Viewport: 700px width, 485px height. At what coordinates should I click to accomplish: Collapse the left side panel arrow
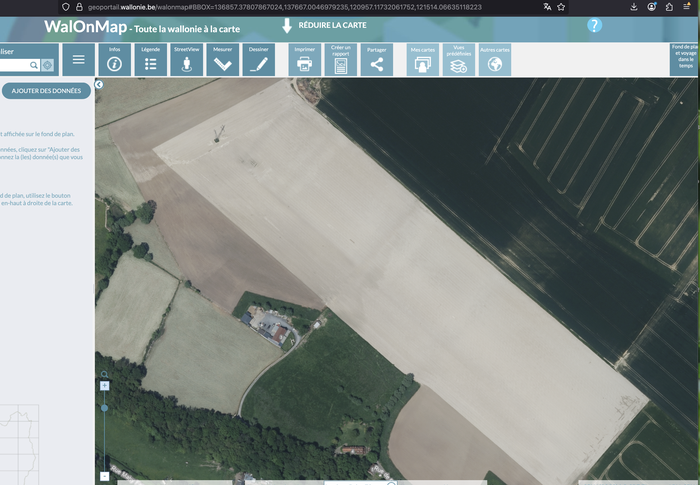point(100,85)
